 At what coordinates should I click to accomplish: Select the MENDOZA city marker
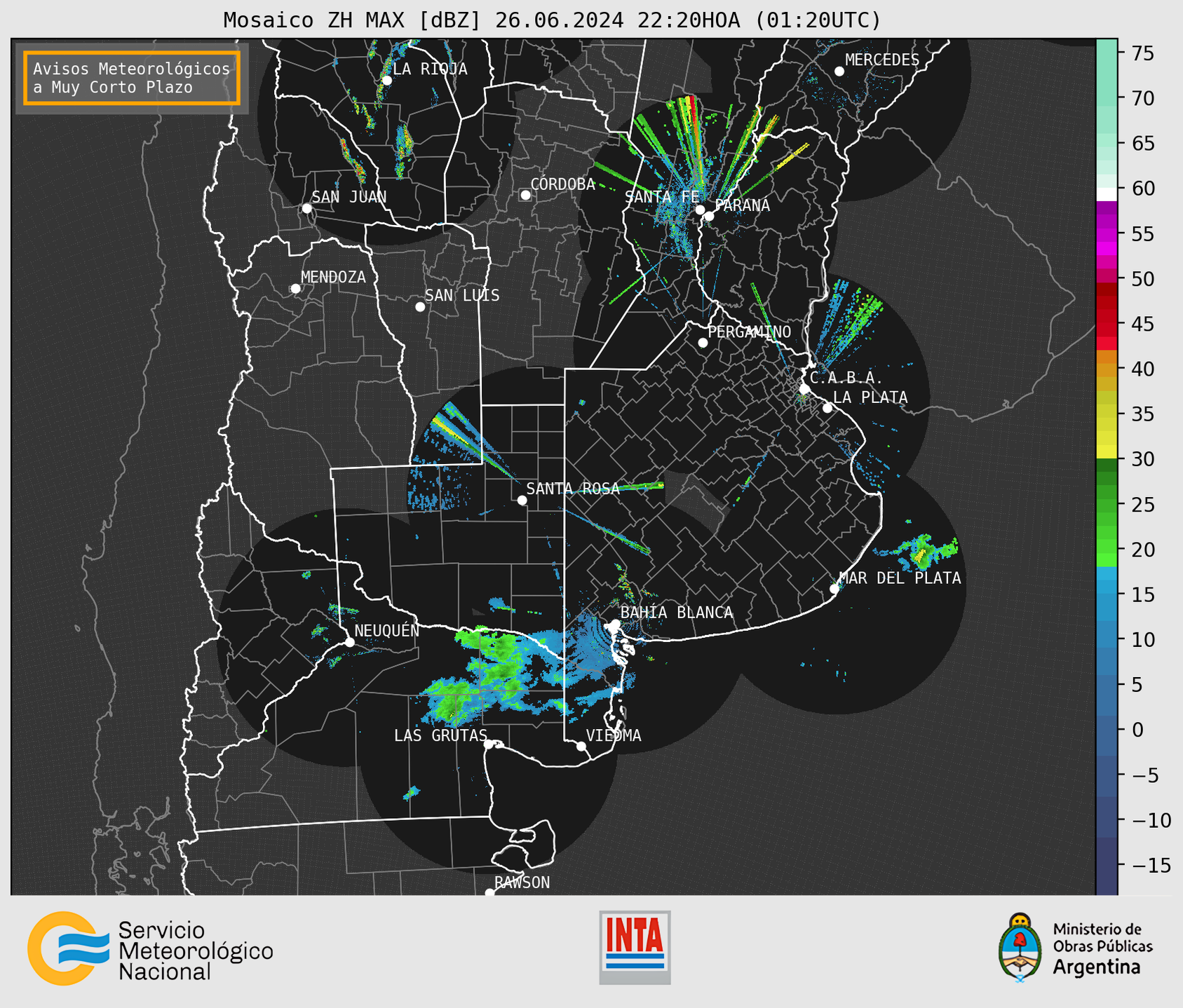coord(295,289)
